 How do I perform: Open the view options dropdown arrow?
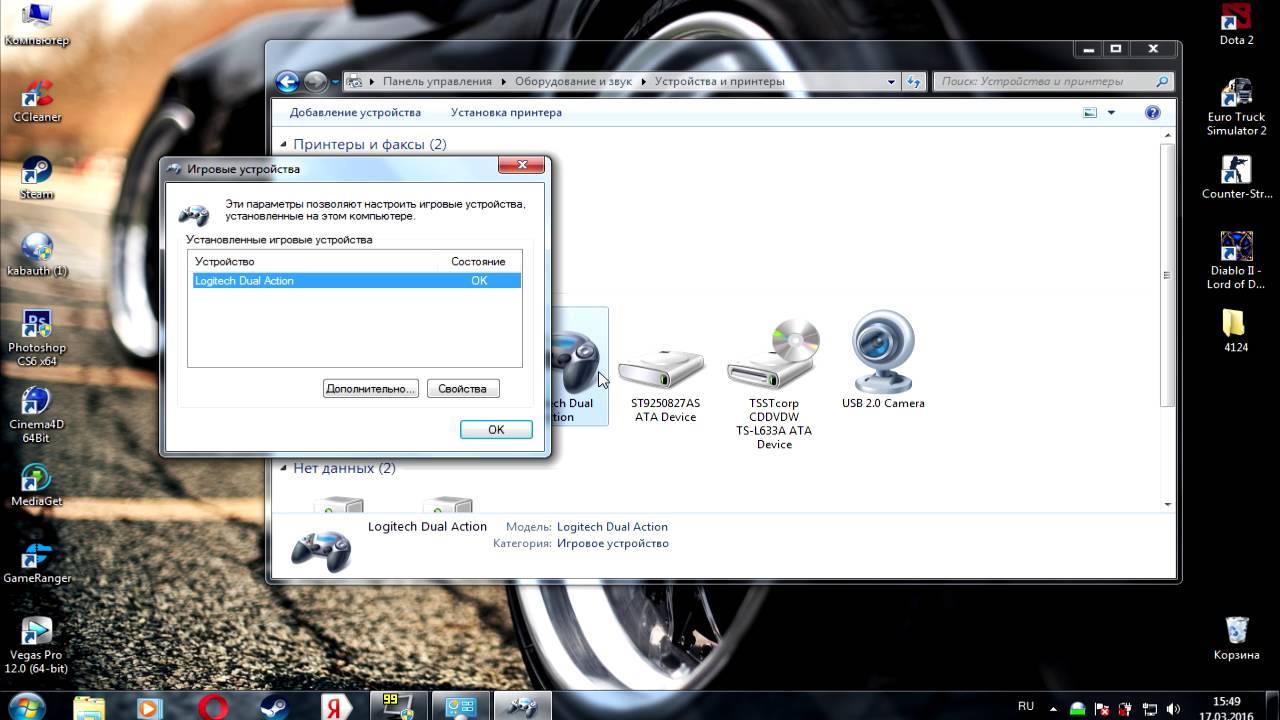(x=1111, y=113)
